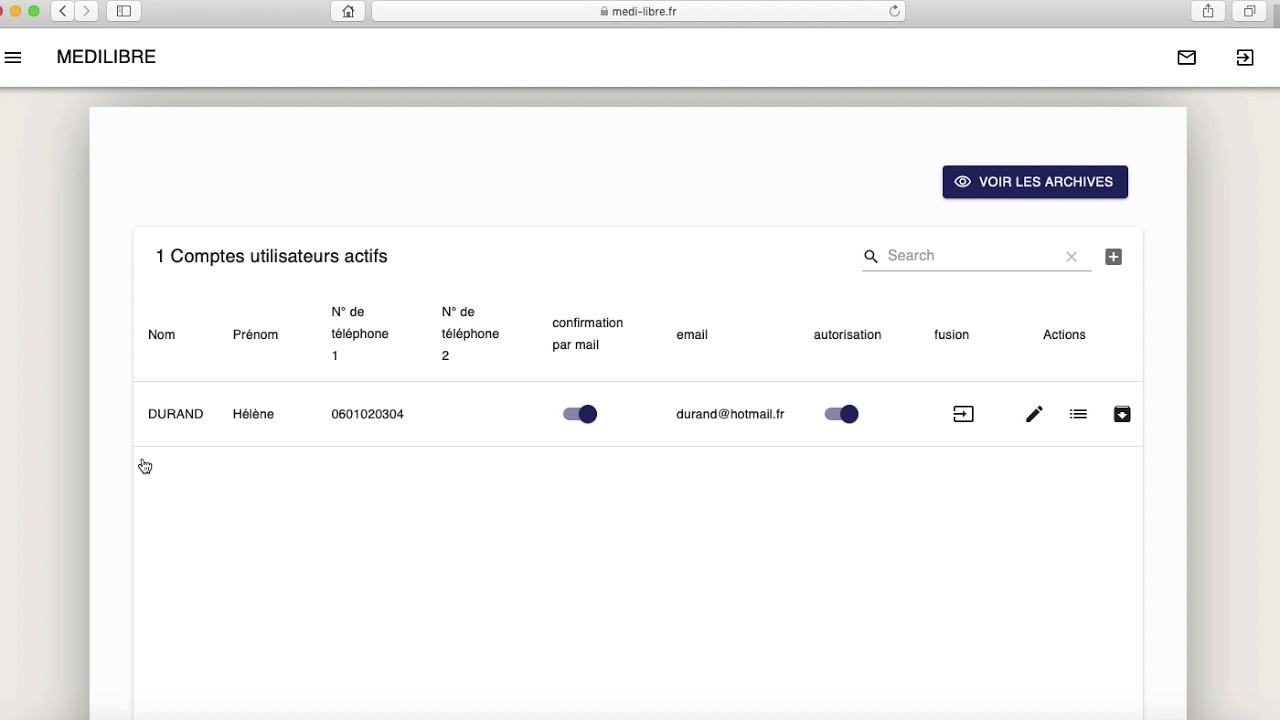This screenshot has width=1280, height=720.
Task: Click Safari home button
Action: coord(348,11)
